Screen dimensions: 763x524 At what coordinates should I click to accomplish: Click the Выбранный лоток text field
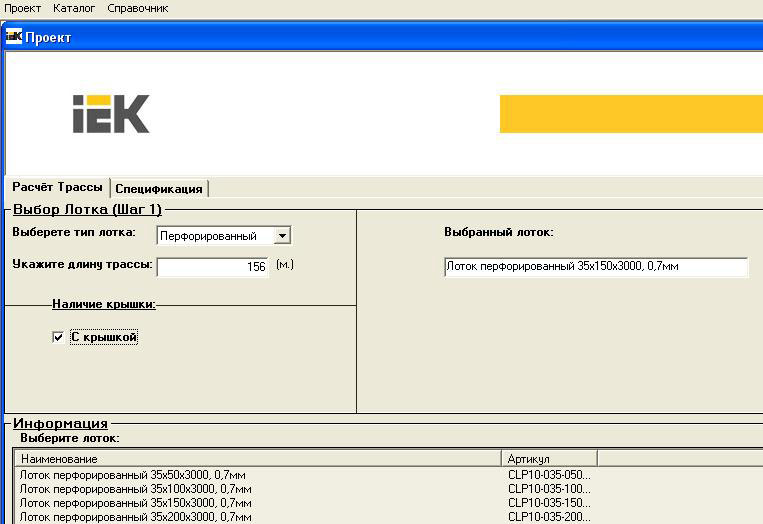tap(595, 267)
